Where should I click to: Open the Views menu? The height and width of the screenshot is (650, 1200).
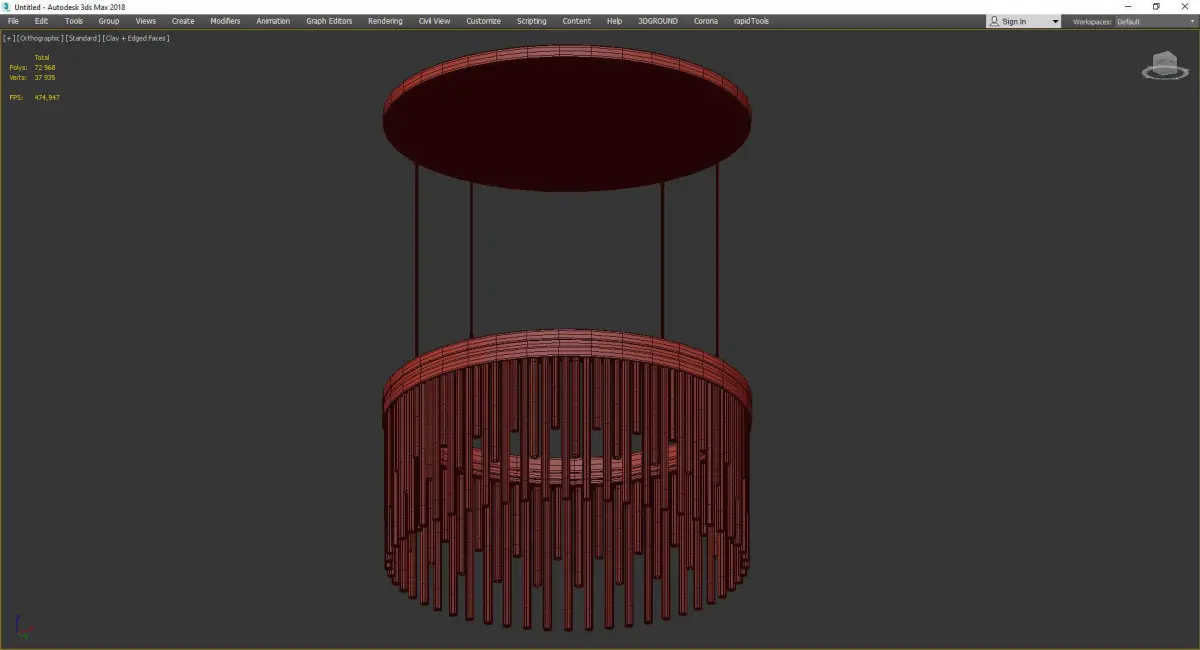pyautogui.click(x=146, y=21)
